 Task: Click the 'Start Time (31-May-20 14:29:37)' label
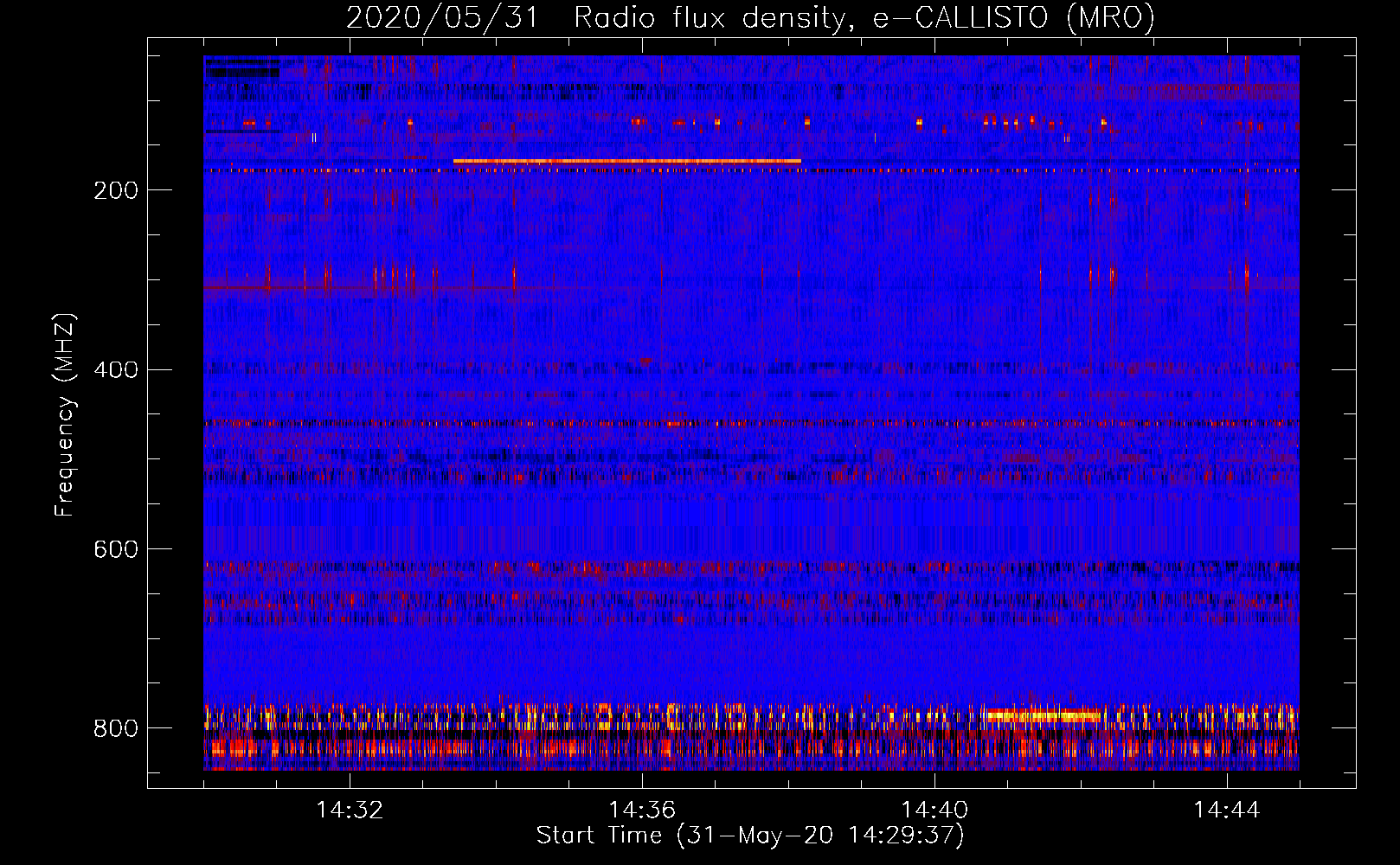pos(750,836)
